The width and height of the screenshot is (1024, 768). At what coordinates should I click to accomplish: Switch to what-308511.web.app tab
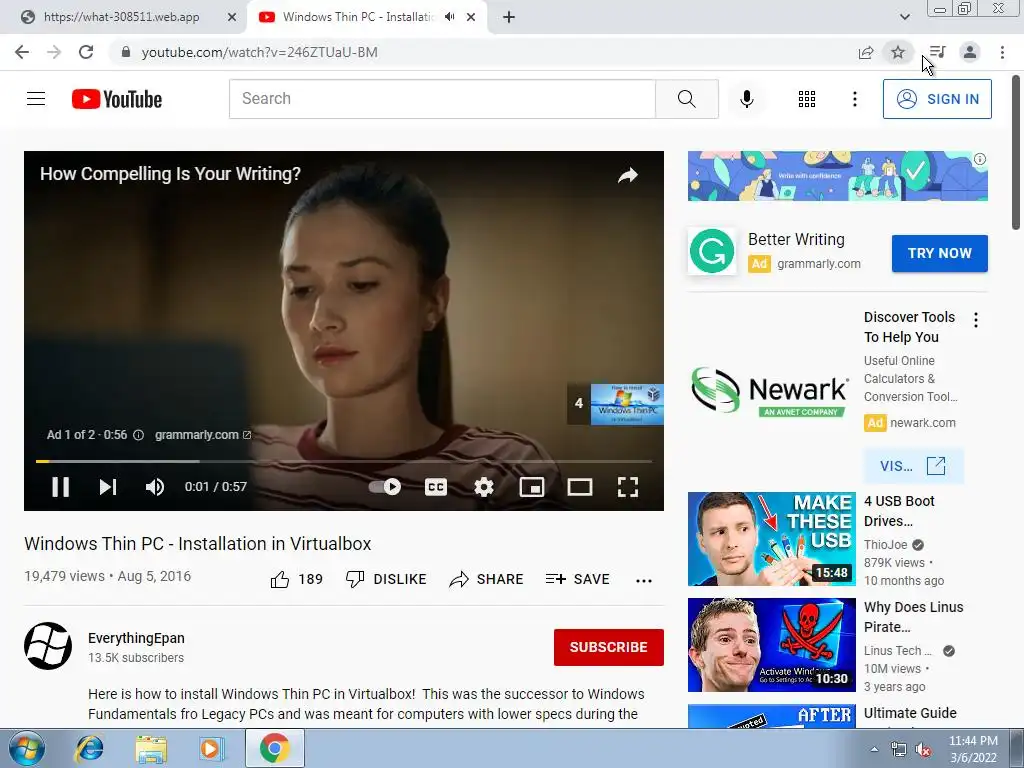[x=121, y=17]
